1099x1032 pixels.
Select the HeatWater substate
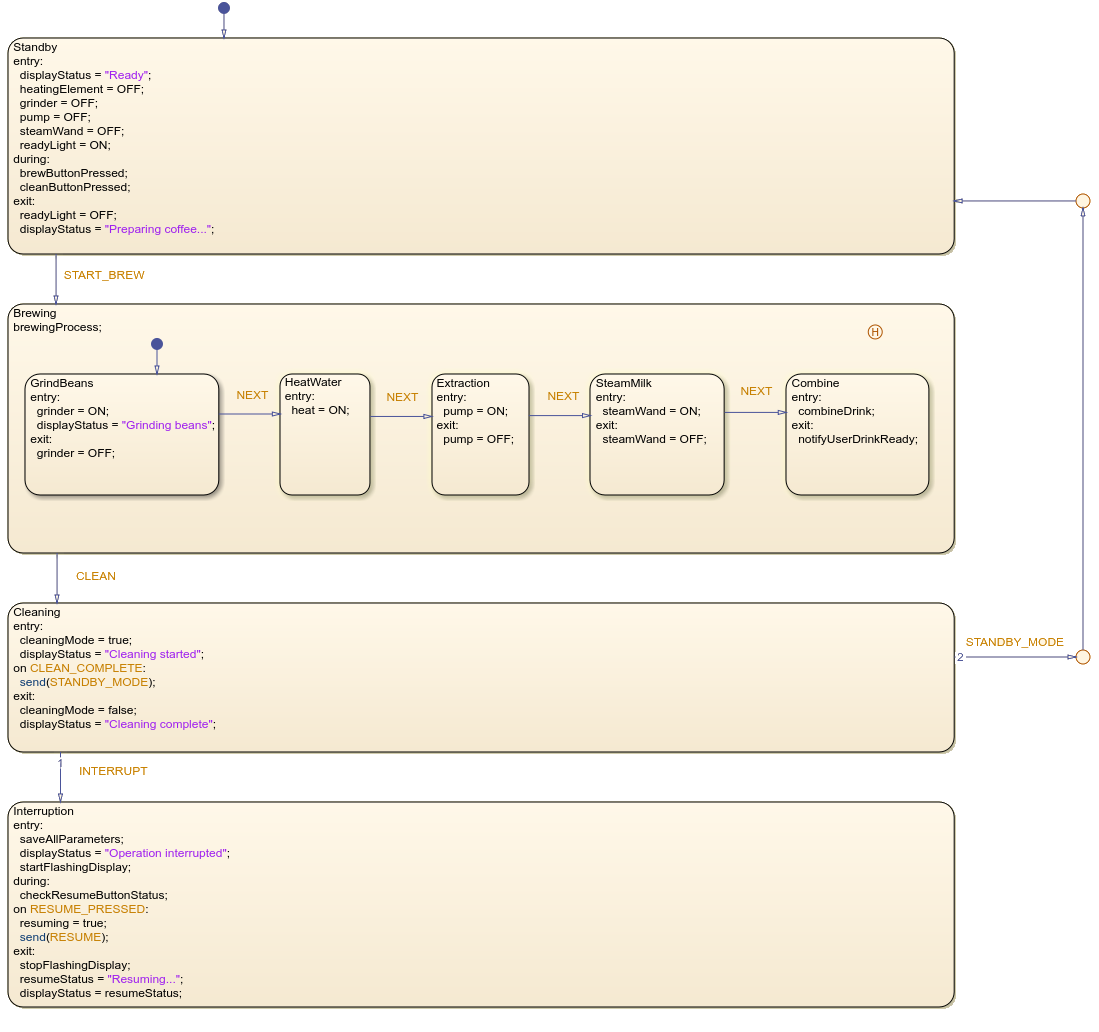click(324, 435)
